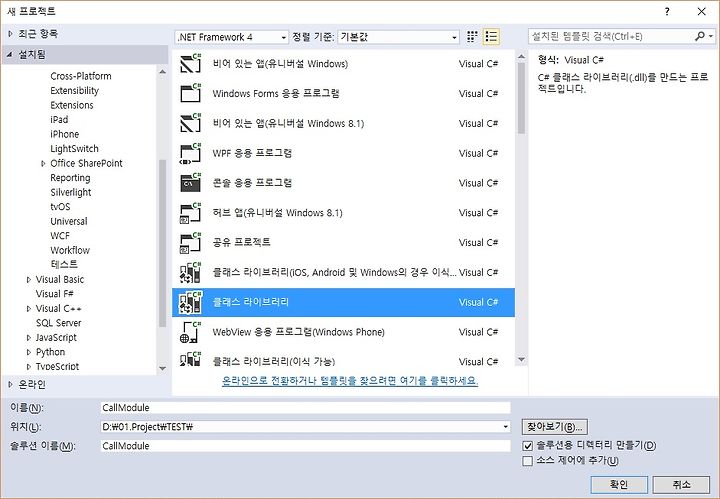Screen dimensions: 720x499
Task: Open the search options dropdown arrow
Action: point(711,36)
